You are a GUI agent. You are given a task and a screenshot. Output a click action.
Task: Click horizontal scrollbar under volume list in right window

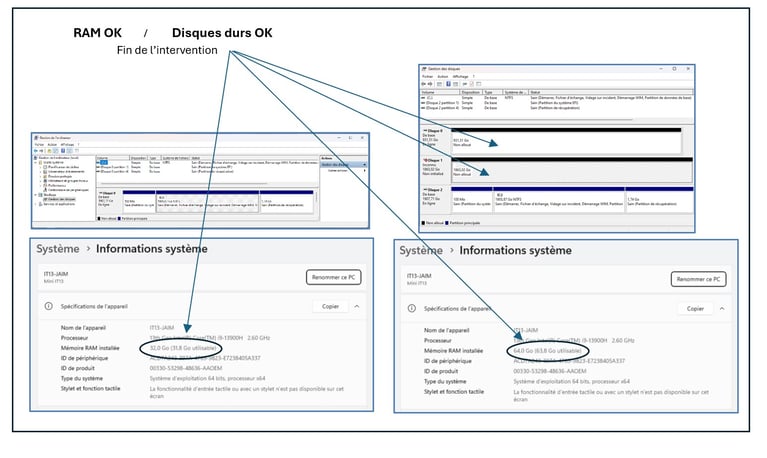527,119
